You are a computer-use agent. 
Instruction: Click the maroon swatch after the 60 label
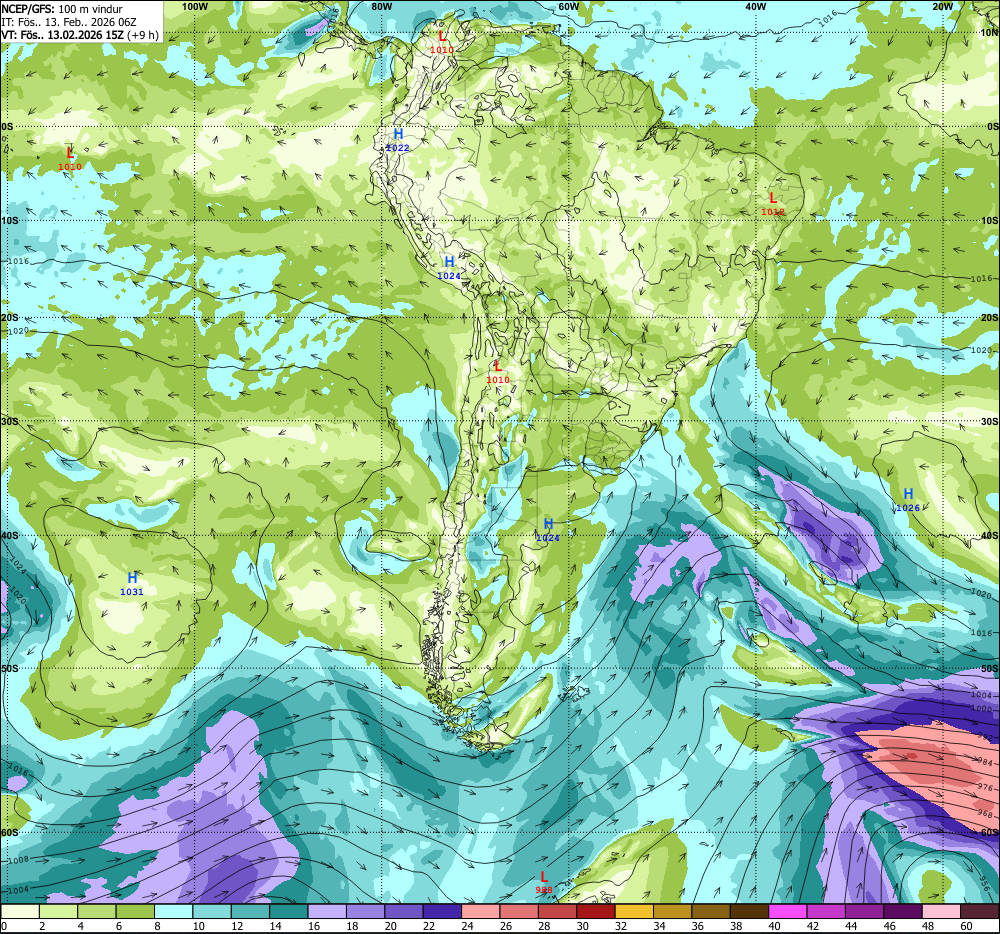(x=979, y=912)
